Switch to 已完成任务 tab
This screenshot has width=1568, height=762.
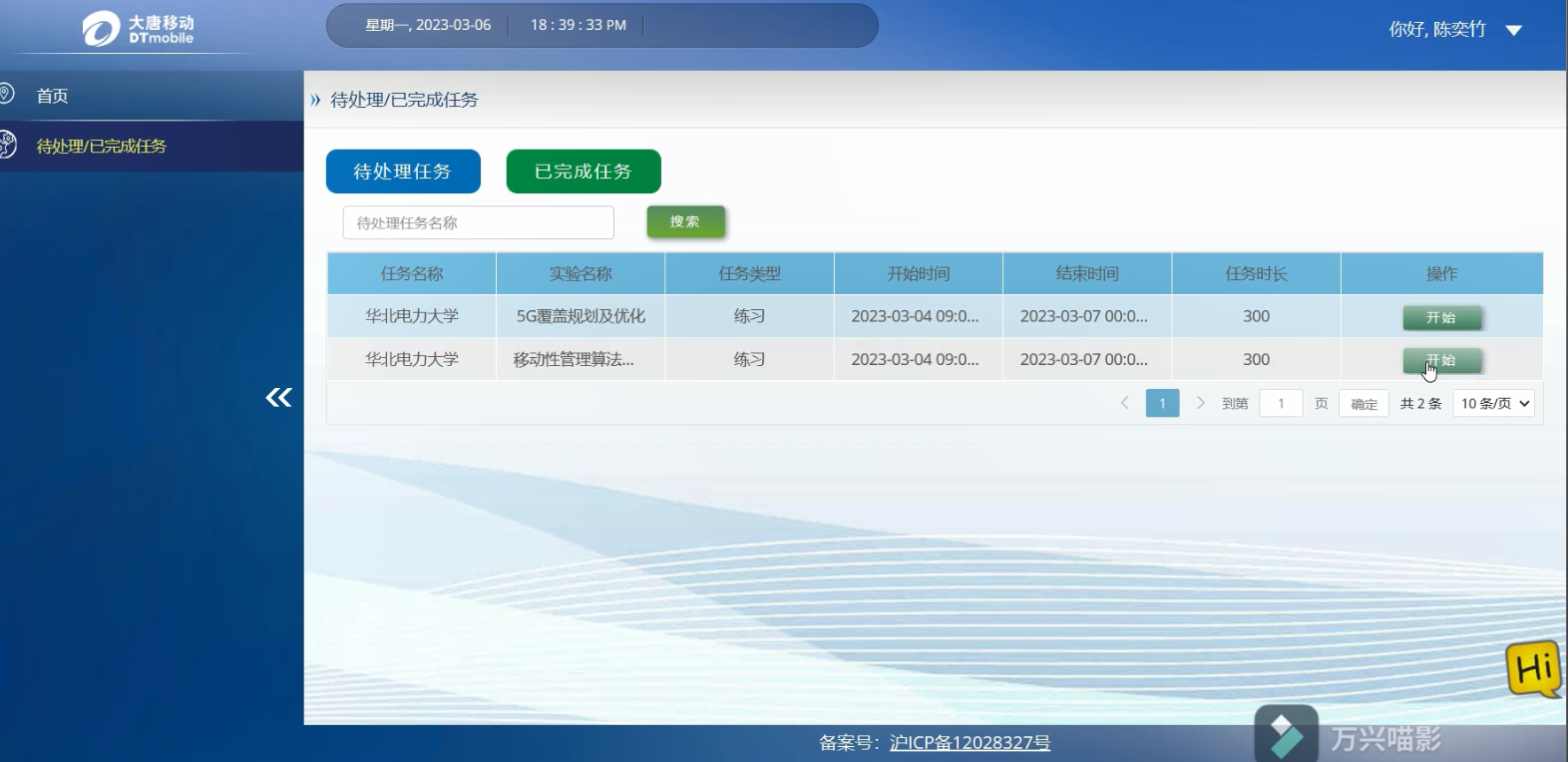(584, 172)
